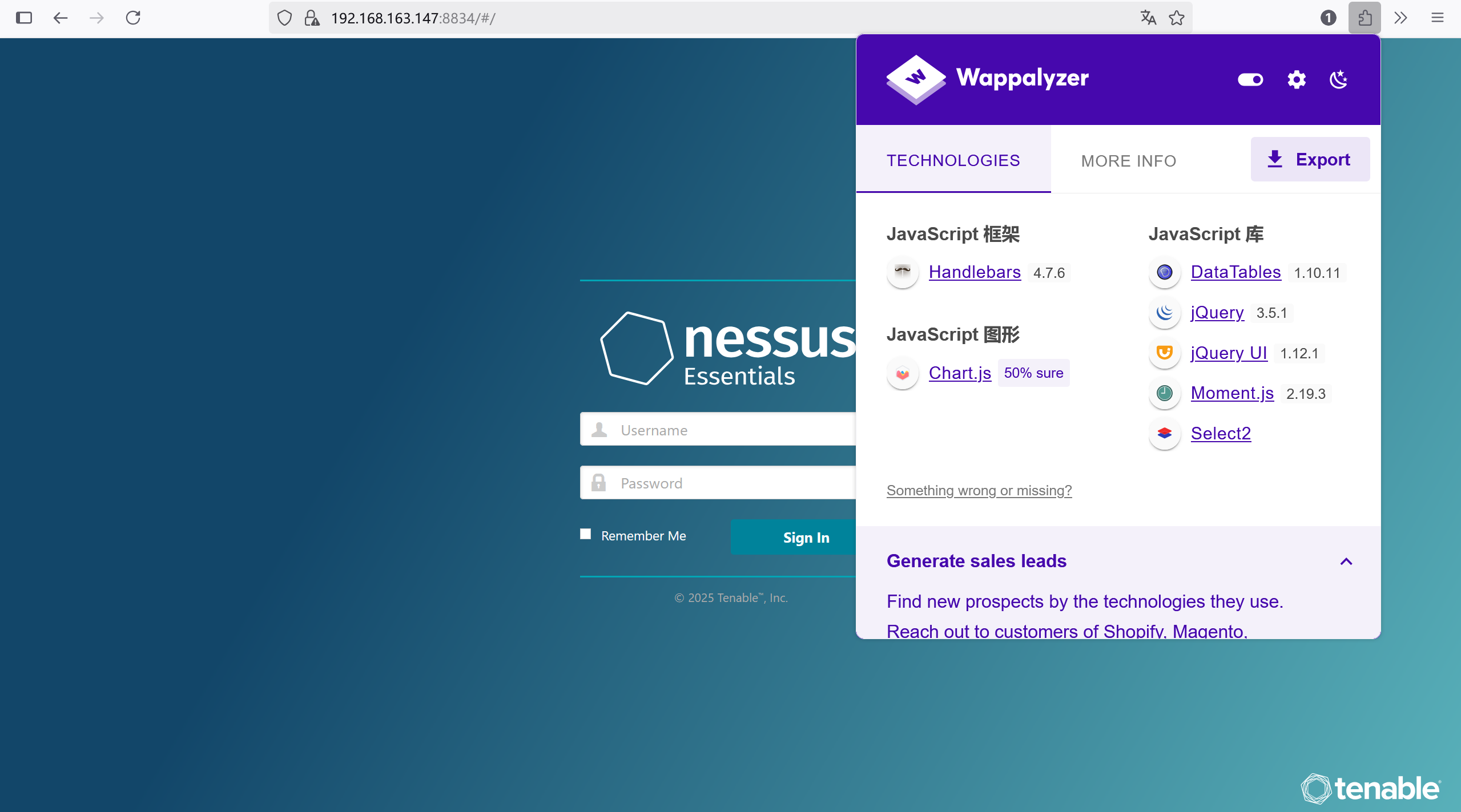The width and height of the screenshot is (1461, 812).
Task: Open the Moment.js link
Action: pyautogui.click(x=1232, y=393)
